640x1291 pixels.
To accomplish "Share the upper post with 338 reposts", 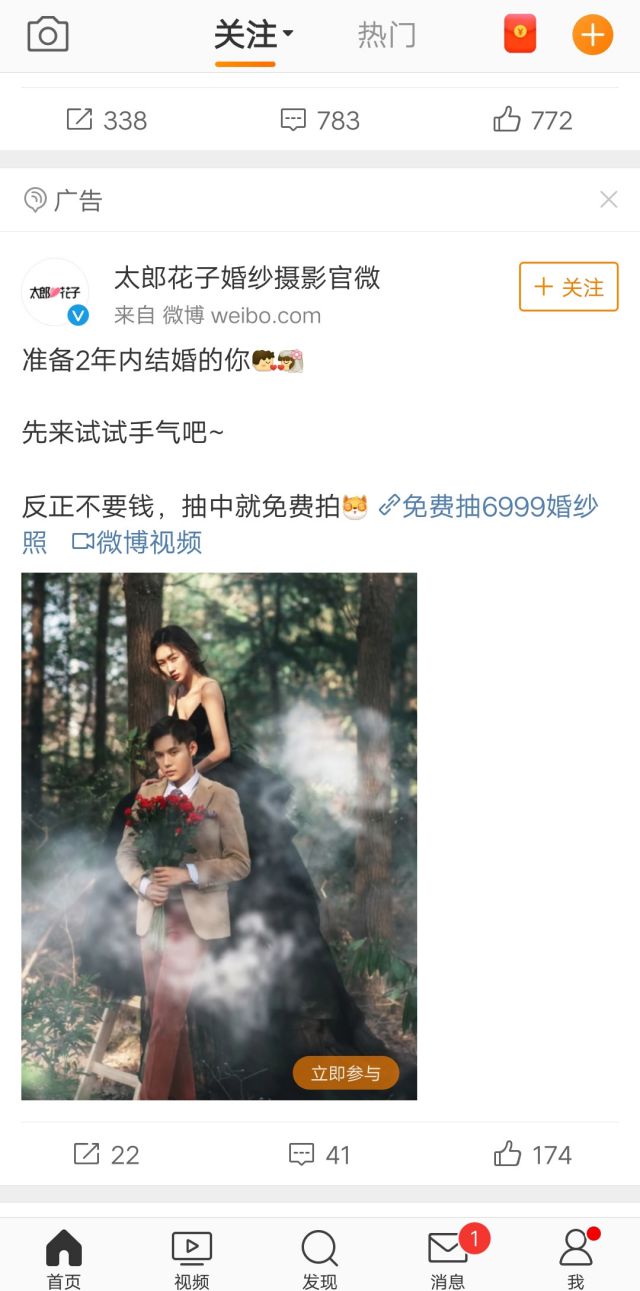I will click(106, 121).
